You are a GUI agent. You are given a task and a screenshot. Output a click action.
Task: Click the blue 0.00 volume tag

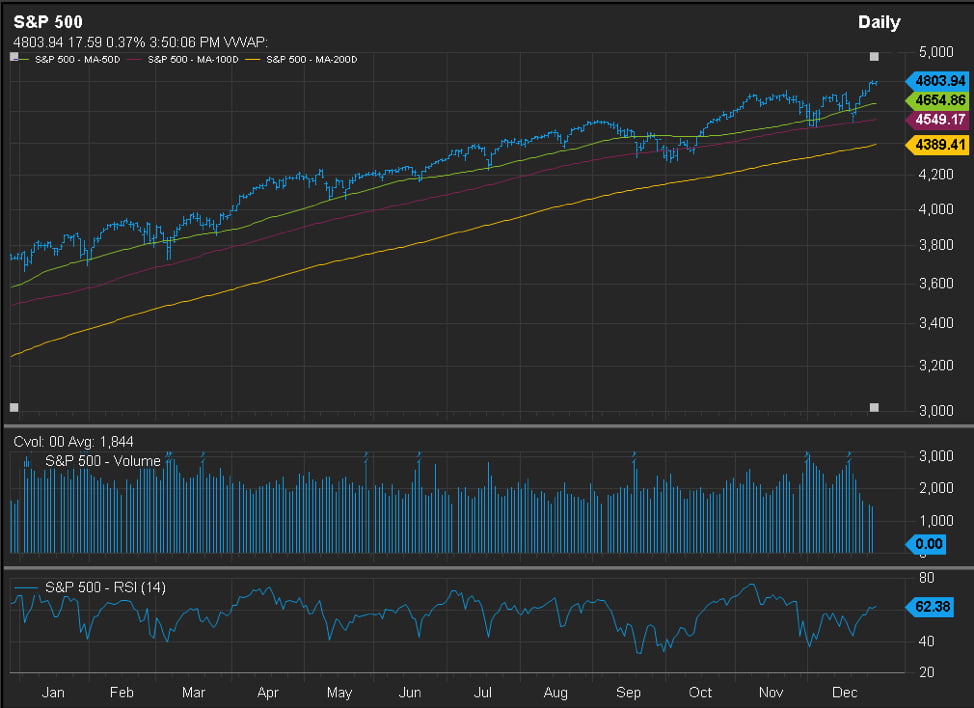pyautogui.click(x=926, y=544)
